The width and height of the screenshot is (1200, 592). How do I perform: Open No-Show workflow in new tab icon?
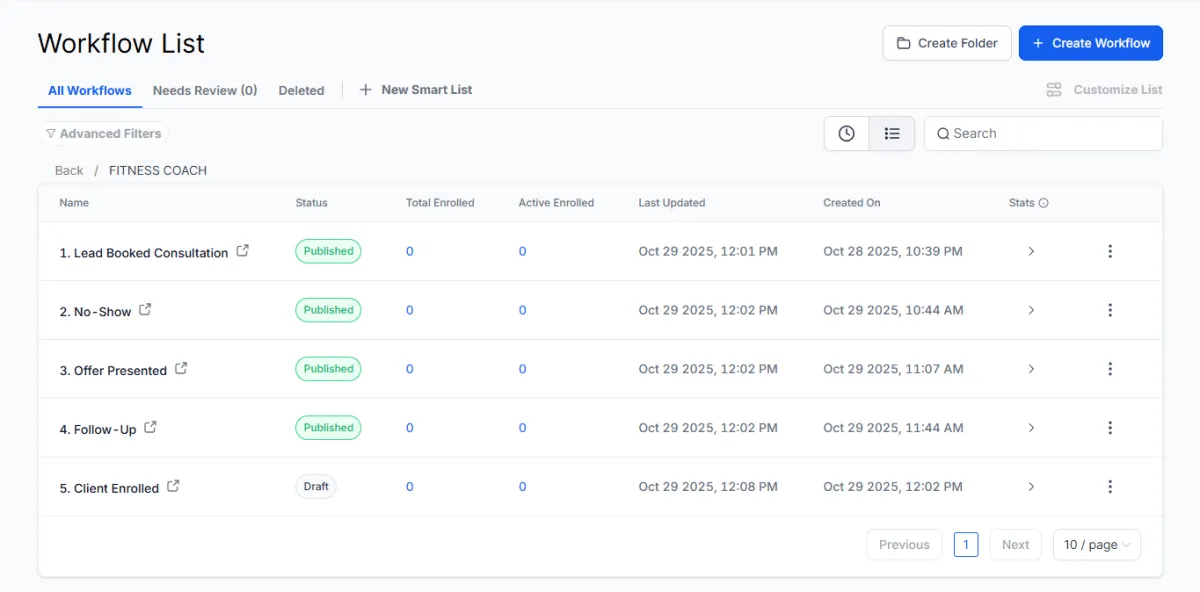(x=145, y=310)
